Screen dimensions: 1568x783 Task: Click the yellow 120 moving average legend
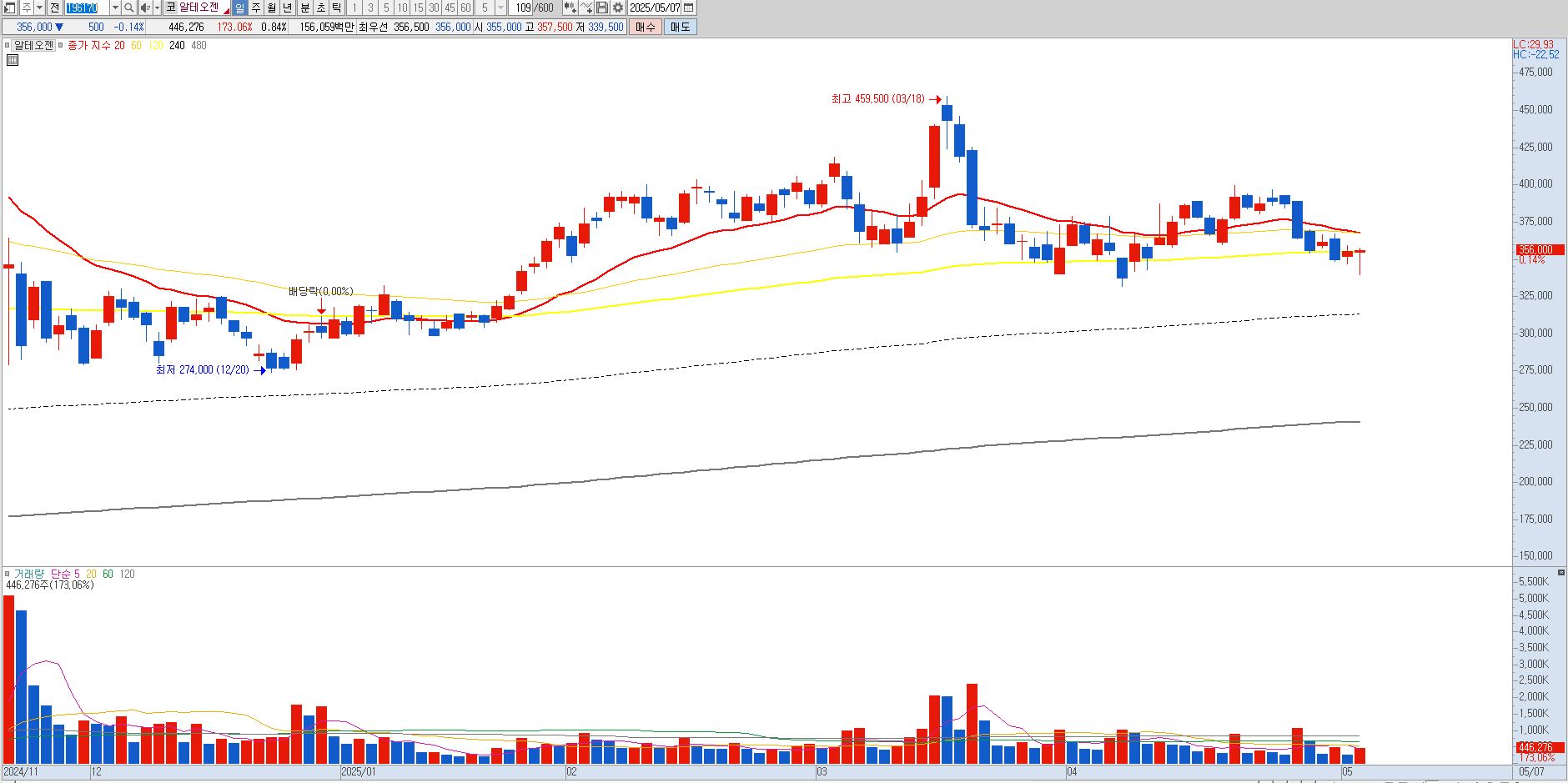[156, 46]
